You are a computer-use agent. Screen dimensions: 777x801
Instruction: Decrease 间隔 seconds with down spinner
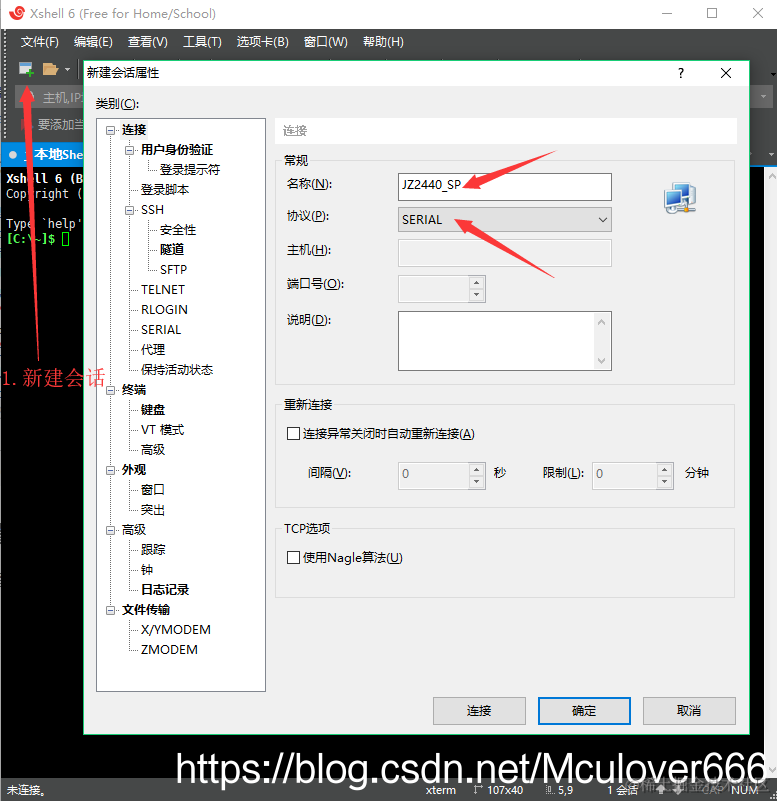tap(477, 482)
